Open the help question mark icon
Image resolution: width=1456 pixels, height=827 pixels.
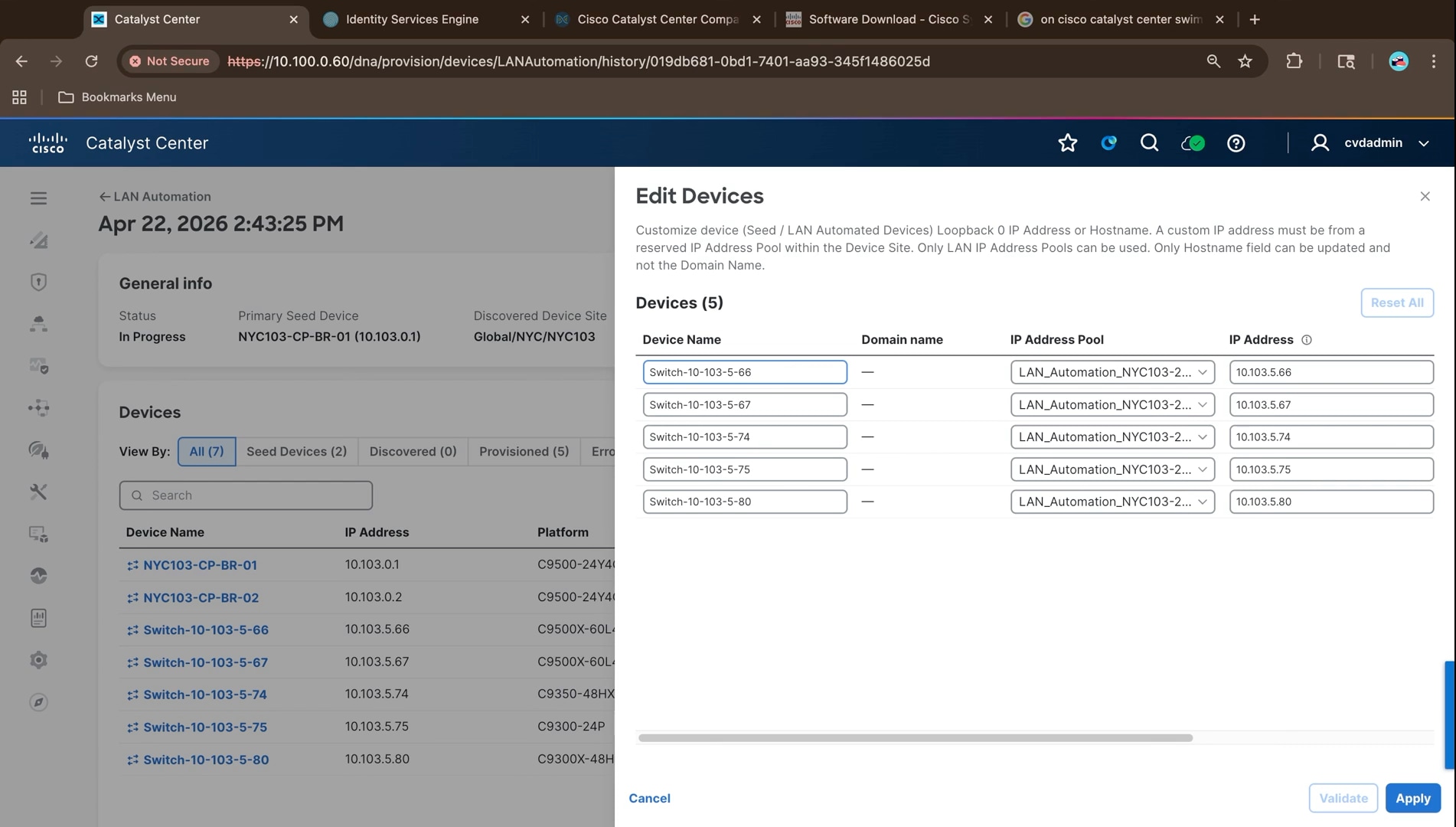[1236, 143]
